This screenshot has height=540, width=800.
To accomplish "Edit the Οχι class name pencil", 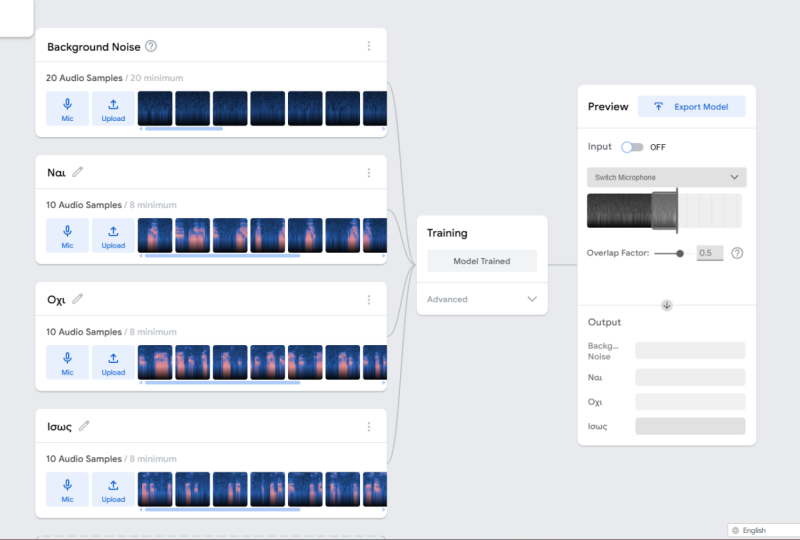I will [77, 299].
